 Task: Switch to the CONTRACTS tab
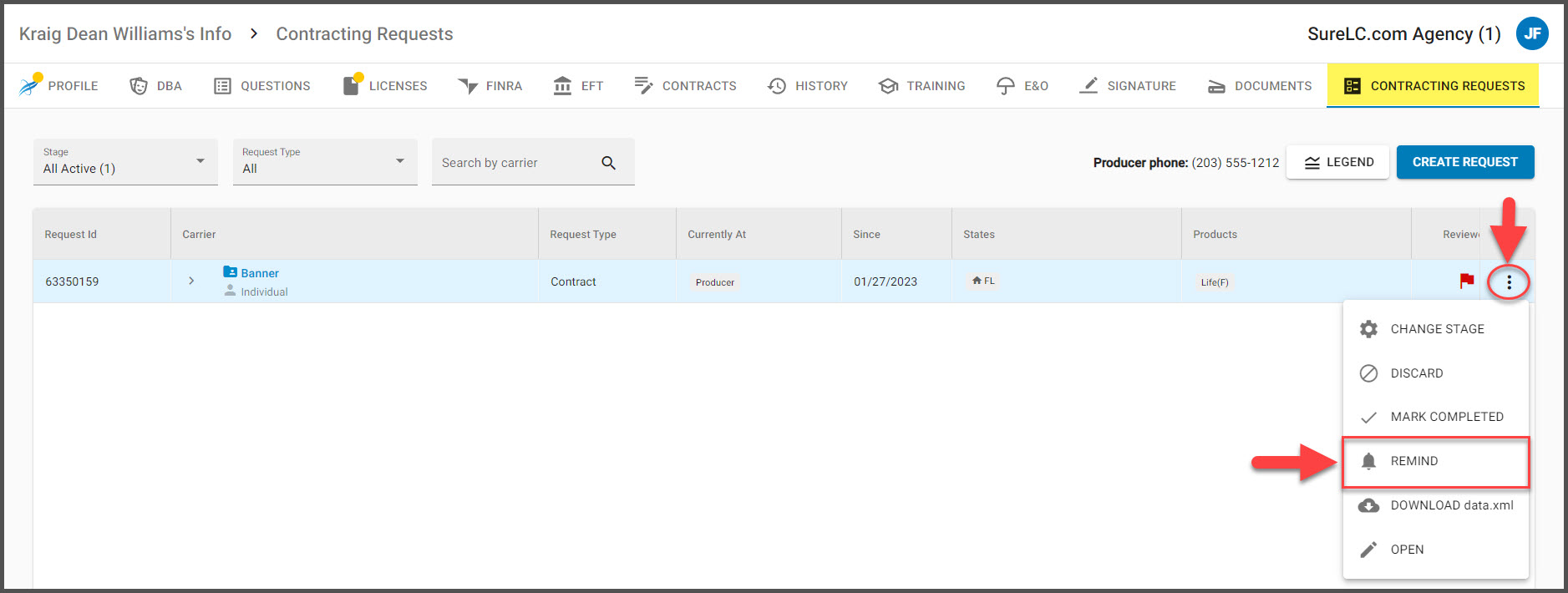[x=685, y=86]
